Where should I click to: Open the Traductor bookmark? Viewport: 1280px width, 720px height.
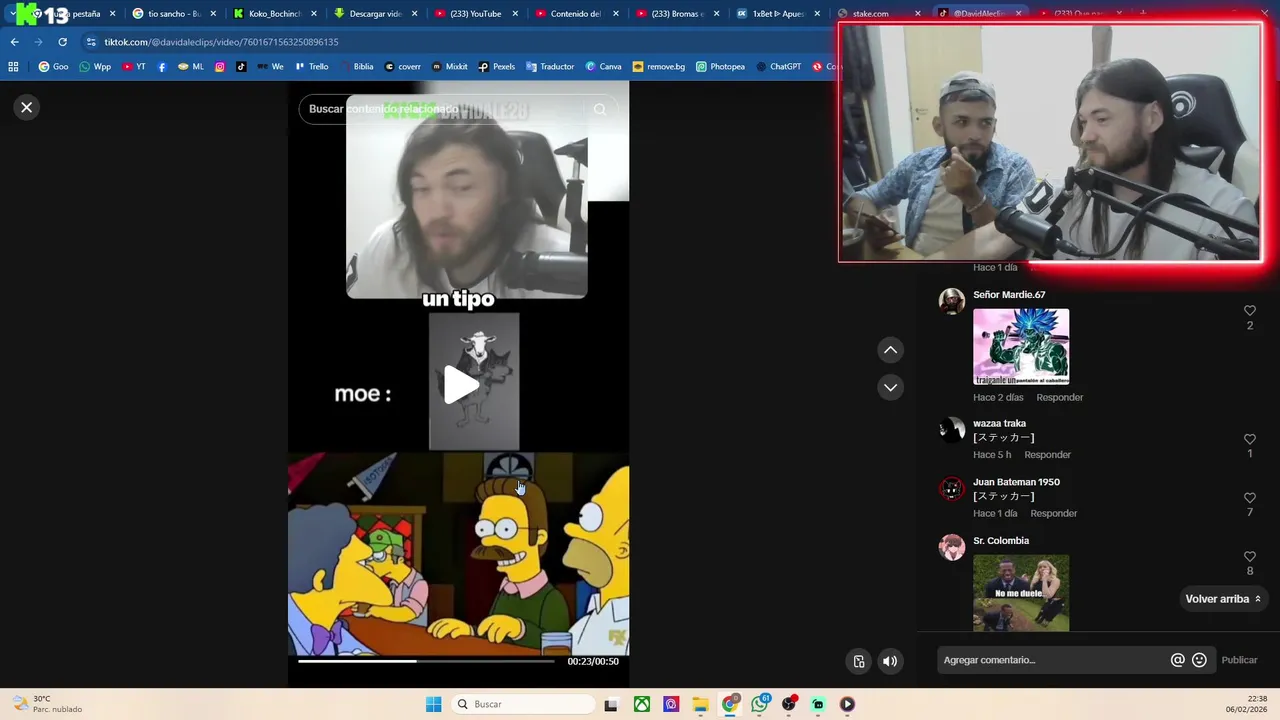549,67
